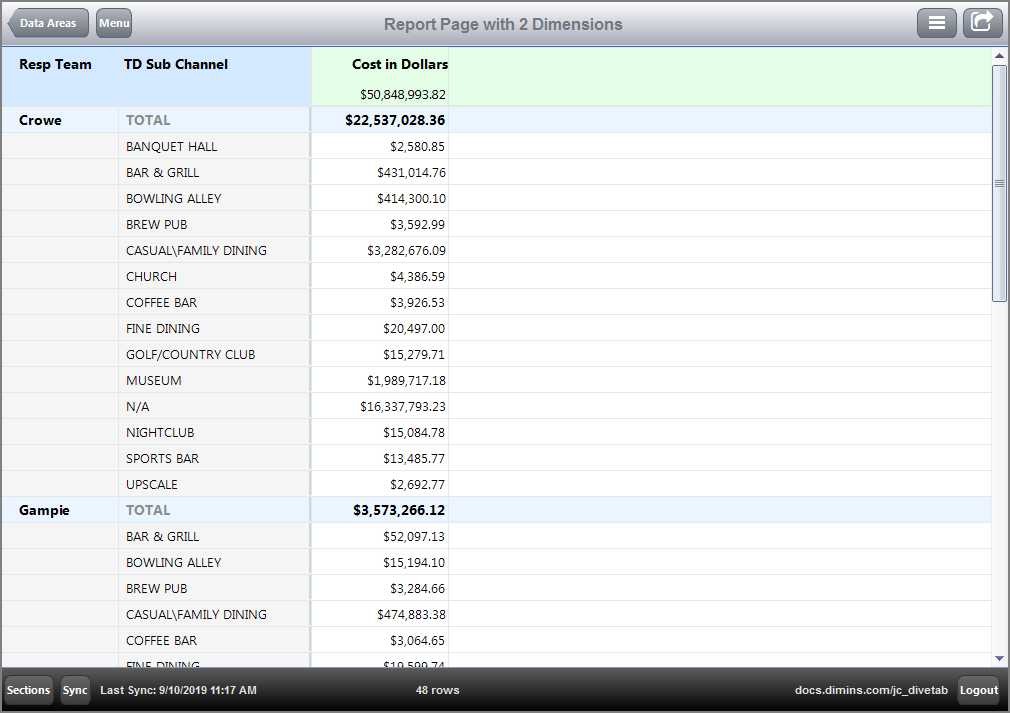Select Crowe BAR & GRILL value $431,014.76
Screen dimensions: 1010x713
point(411,173)
